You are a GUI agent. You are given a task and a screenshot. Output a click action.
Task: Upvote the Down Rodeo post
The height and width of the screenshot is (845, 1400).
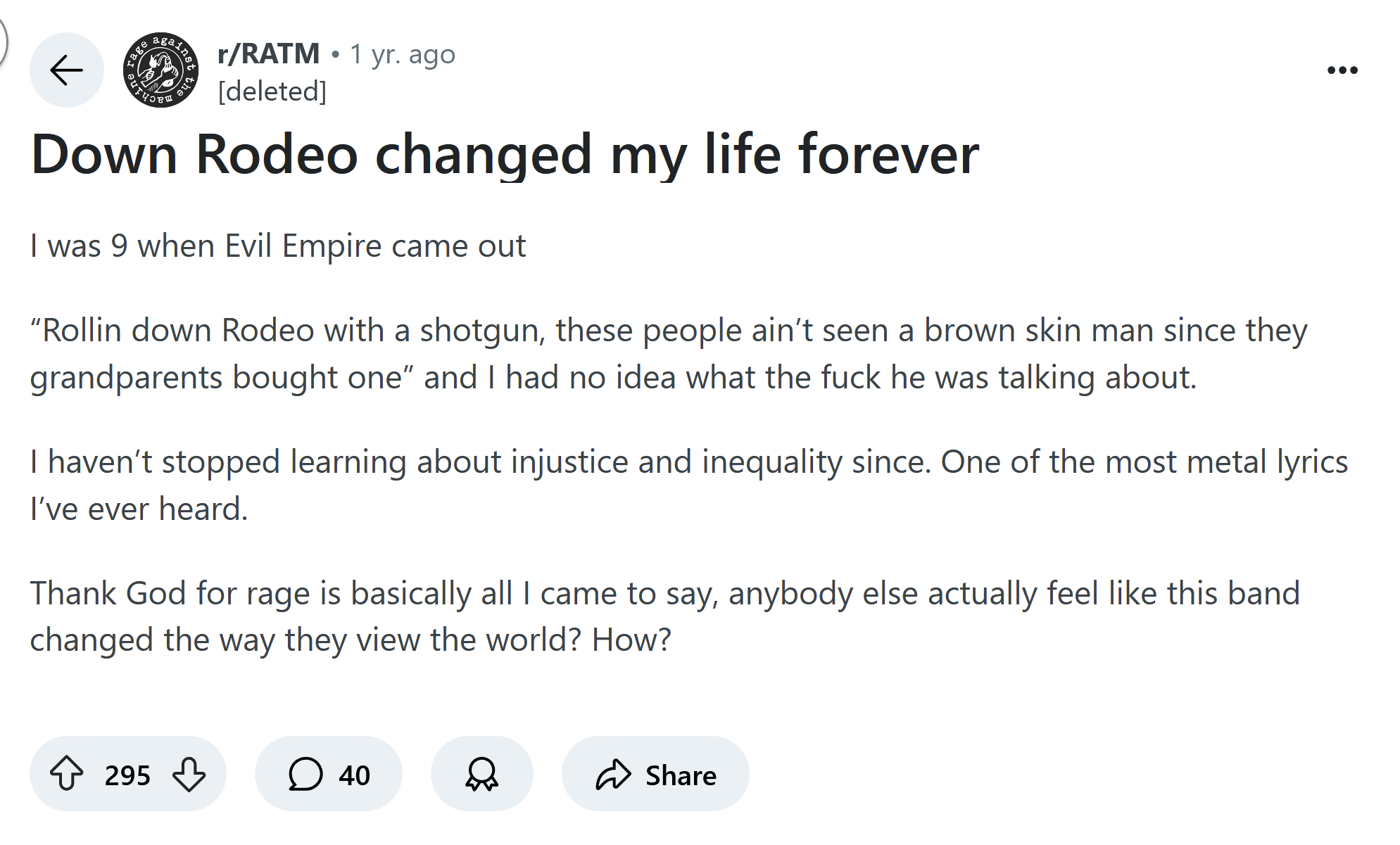67,773
